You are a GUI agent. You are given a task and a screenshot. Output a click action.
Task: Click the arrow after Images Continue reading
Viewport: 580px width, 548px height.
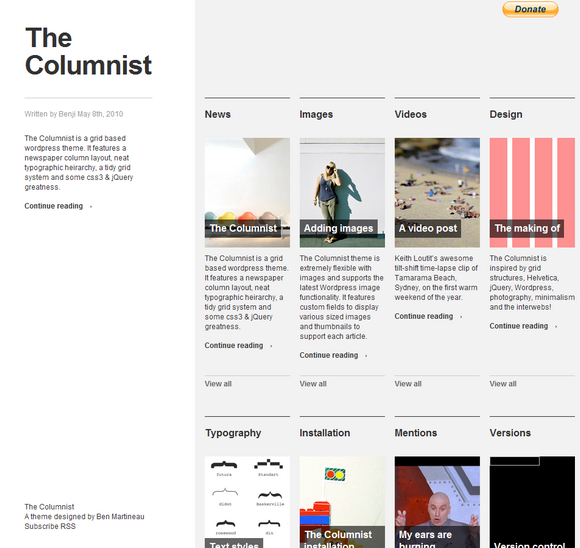click(366, 356)
